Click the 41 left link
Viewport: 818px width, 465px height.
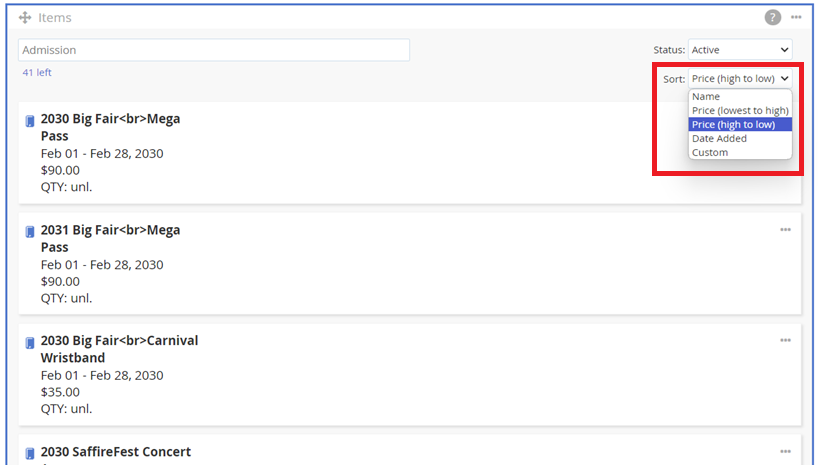pos(37,73)
